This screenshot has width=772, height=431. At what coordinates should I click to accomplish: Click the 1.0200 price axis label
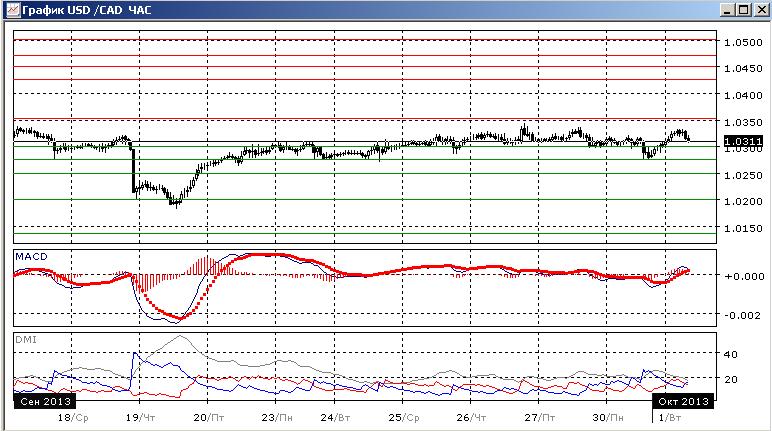pos(743,201)
